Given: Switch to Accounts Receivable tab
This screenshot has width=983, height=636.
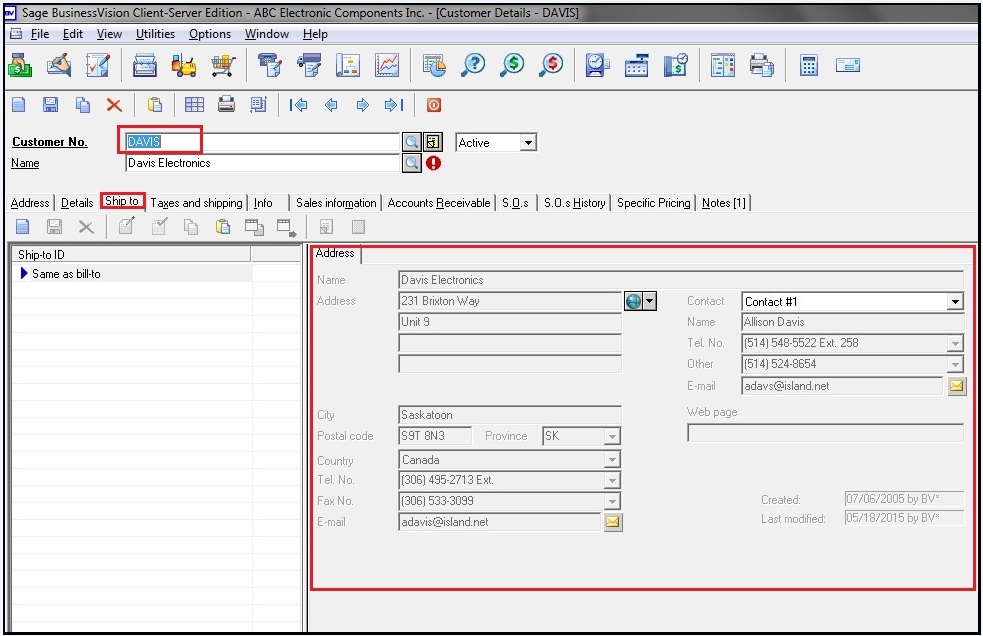Looking at the screenshot, I should 439,203.
